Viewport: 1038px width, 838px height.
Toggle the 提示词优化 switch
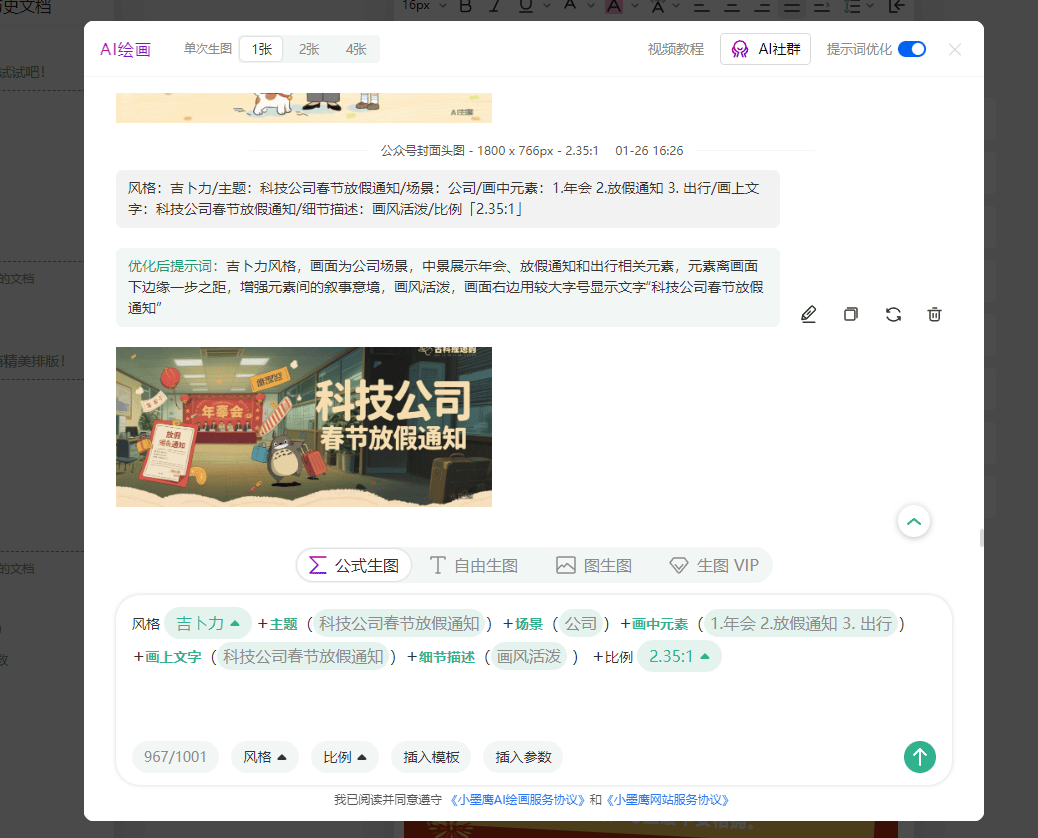(911, 49)
